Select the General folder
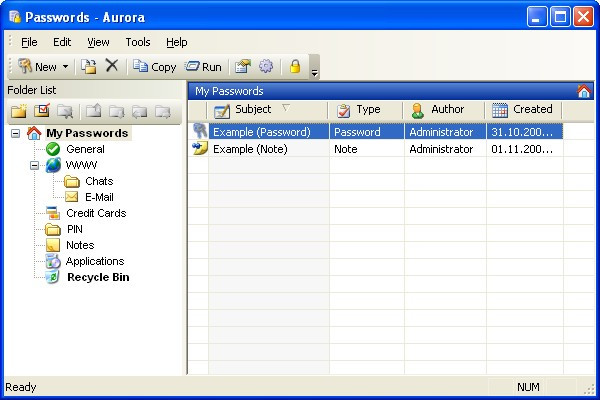The image size is (600, 400). click(x=85, y=149)
